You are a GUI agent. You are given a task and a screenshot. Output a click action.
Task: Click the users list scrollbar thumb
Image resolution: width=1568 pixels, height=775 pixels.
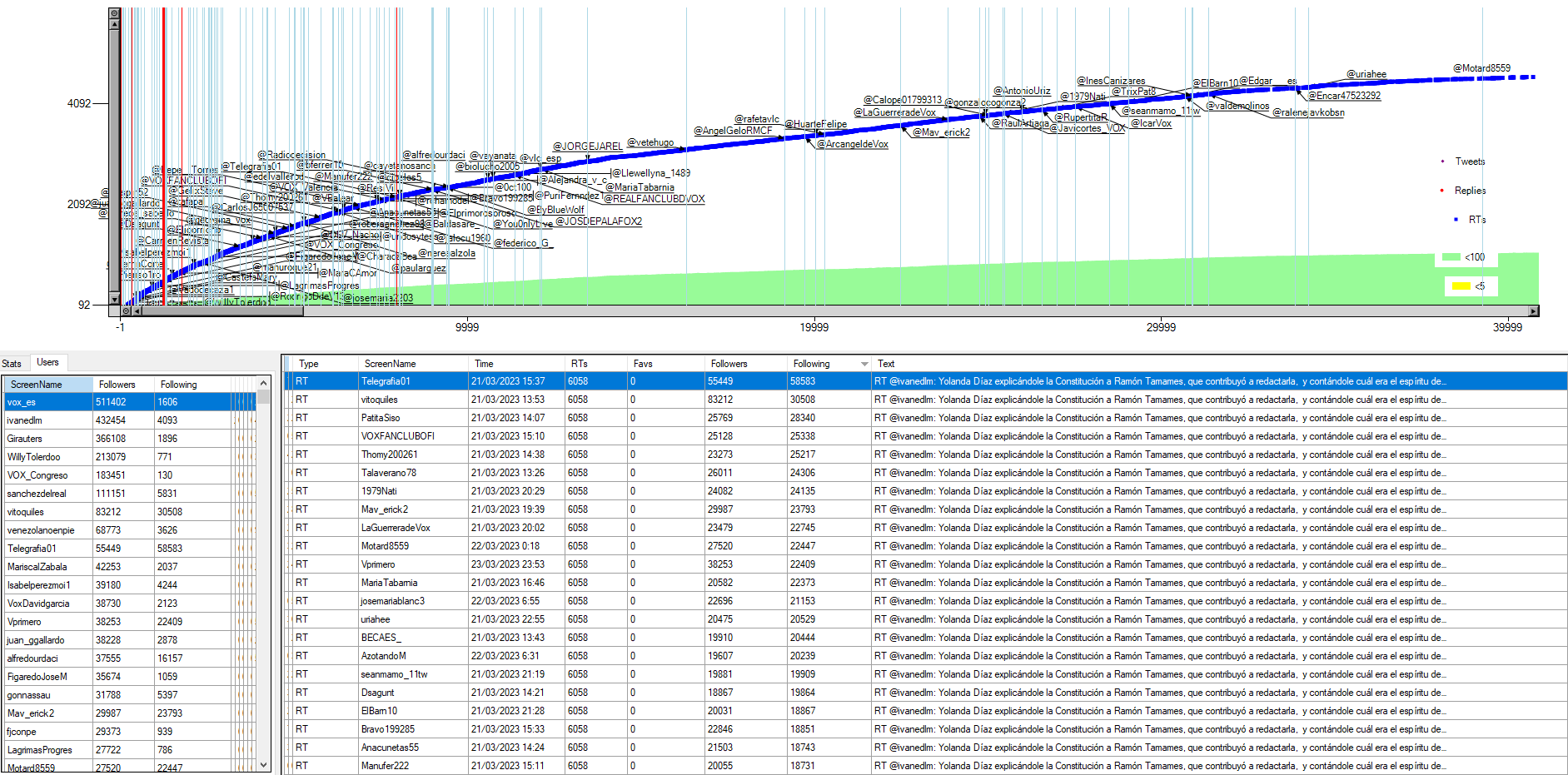(264, 396)
